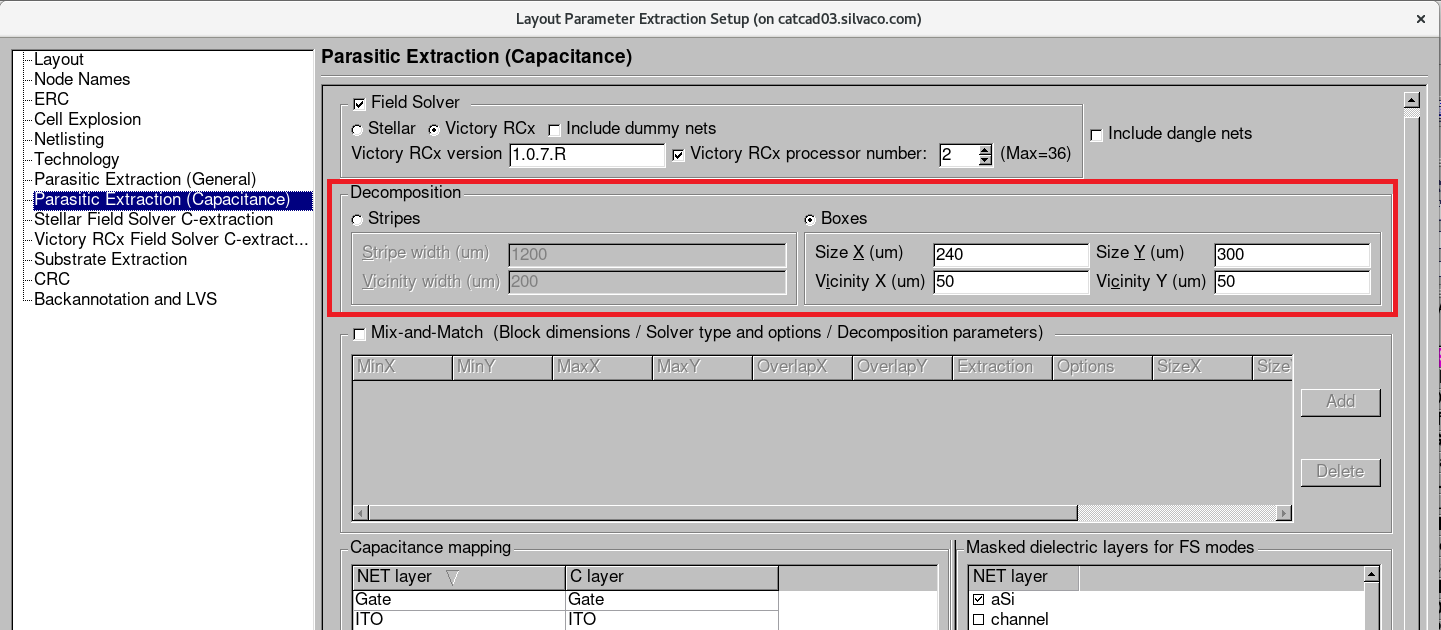Toggle the Field Solver checkbox

tap(359, 103)
